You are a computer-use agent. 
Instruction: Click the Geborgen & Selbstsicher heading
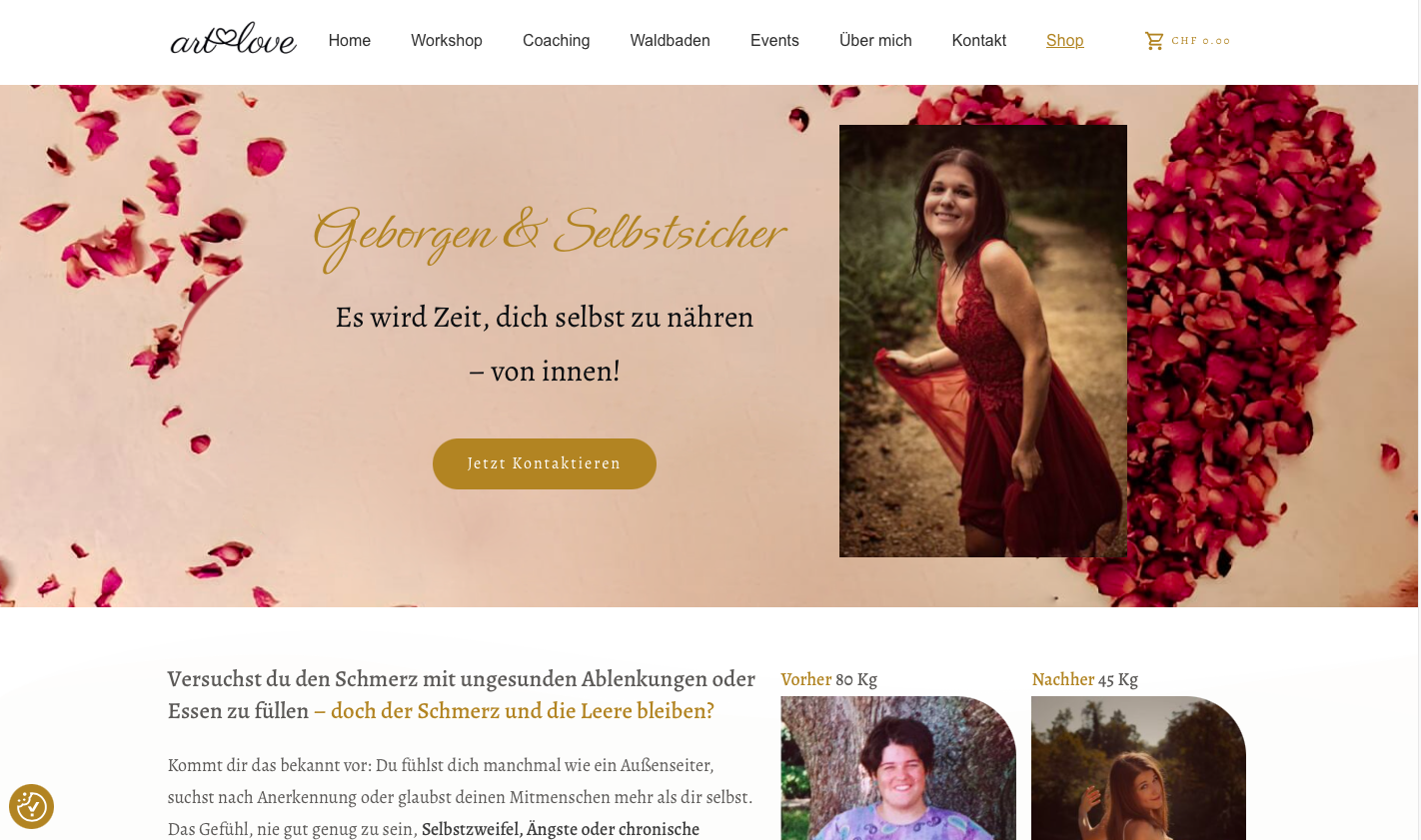tap(549, 235)
